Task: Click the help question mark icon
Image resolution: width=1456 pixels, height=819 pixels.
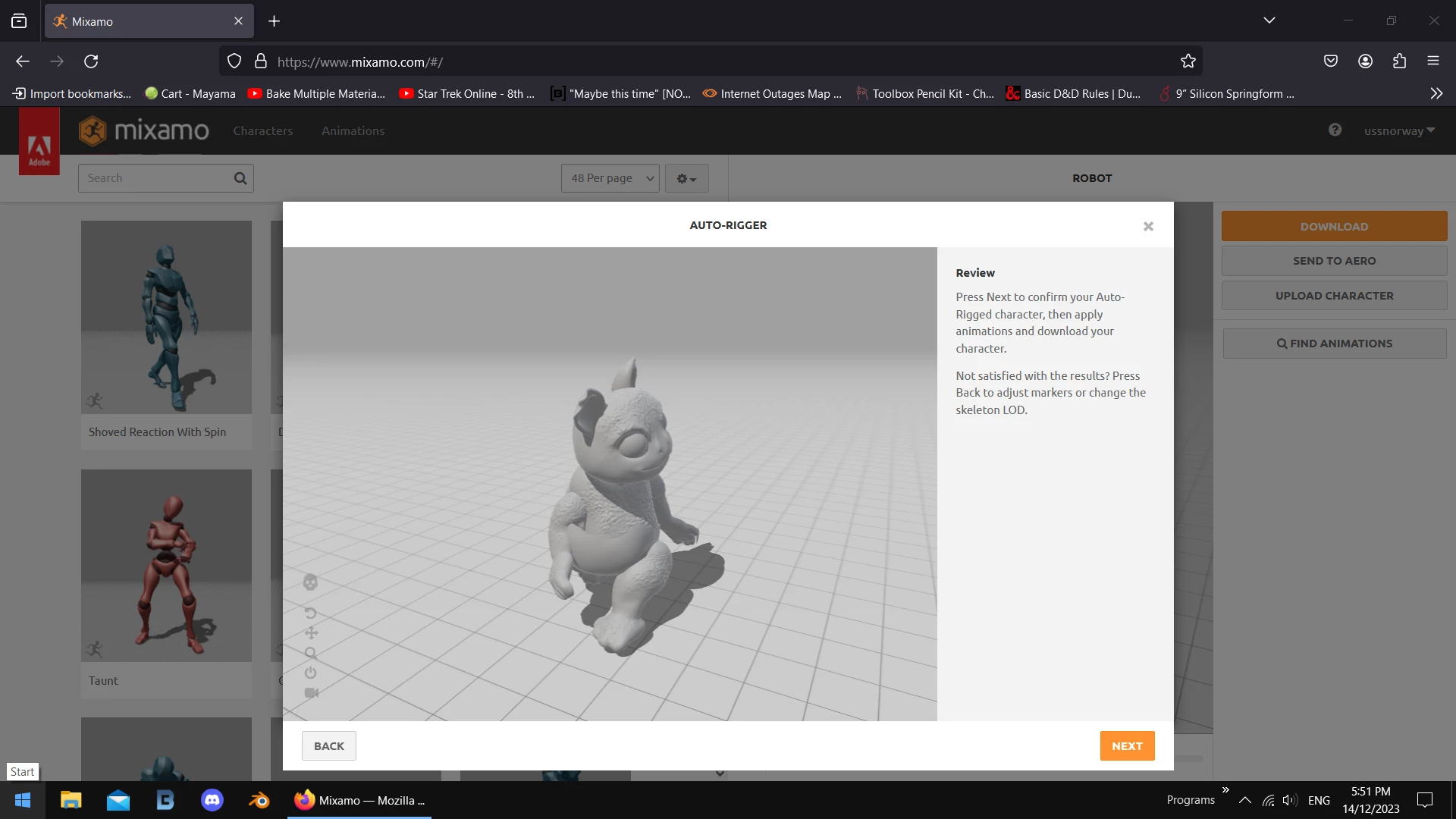Action: (x=1335, y=130)
